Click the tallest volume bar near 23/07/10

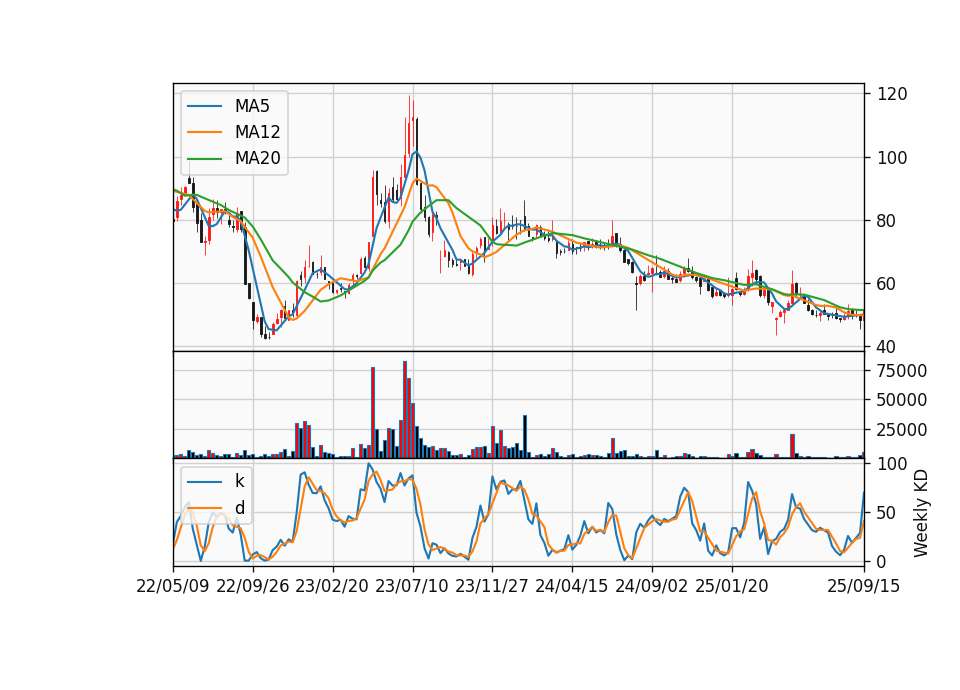tap(405, 410)
